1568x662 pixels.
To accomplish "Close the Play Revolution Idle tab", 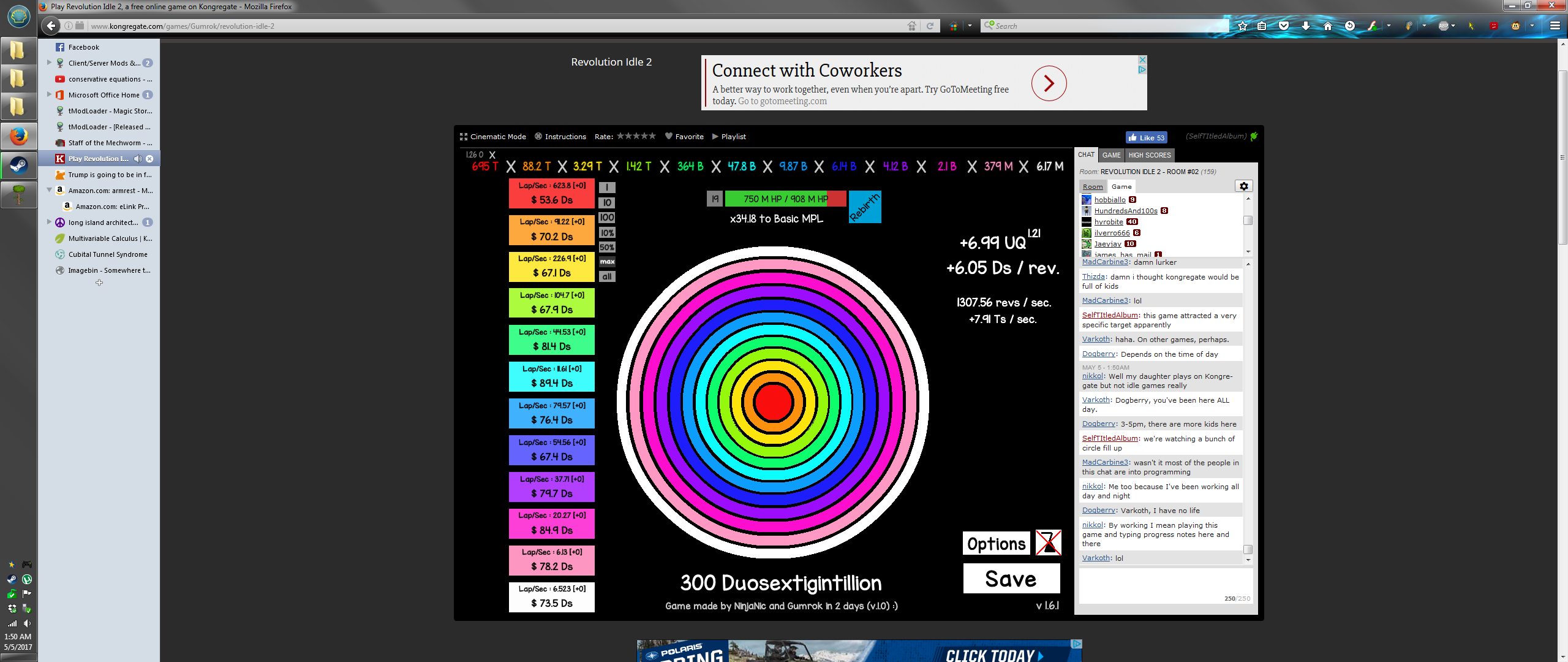I will tap(149, 159).
